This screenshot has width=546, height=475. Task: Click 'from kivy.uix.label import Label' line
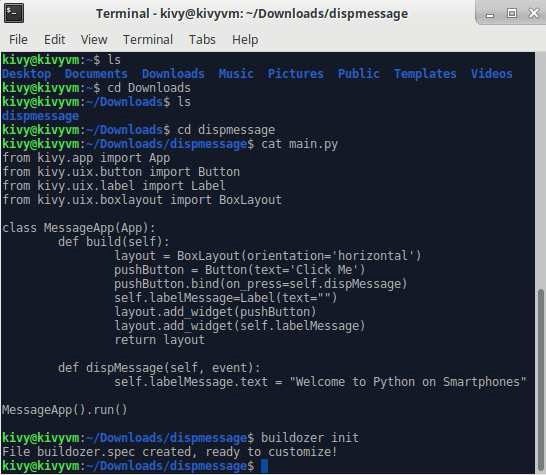114,186
